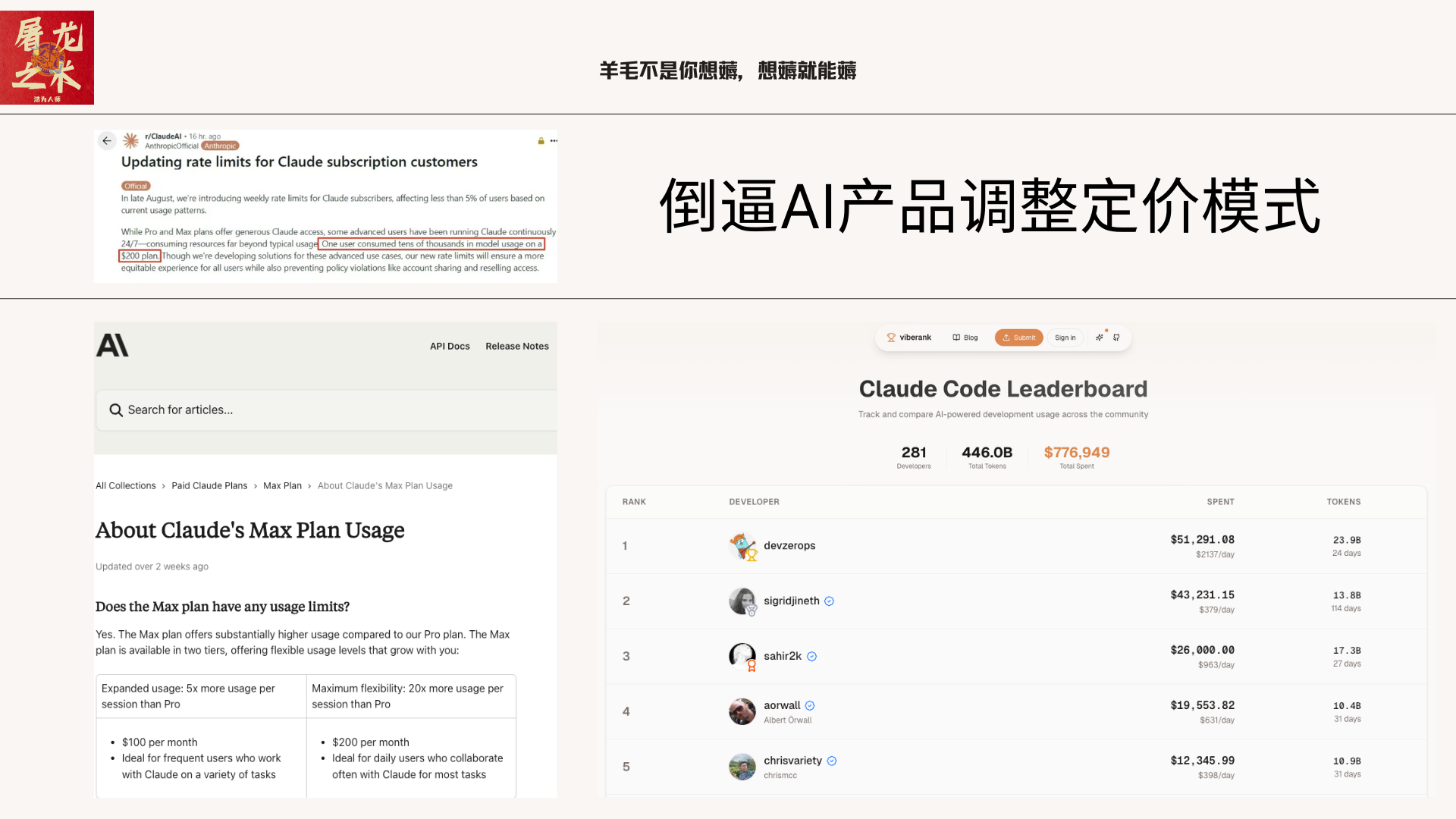Click the Anthropic user flair badge
The width and height of the screenshot is (1456, 819).
click(x=220, y=146)
